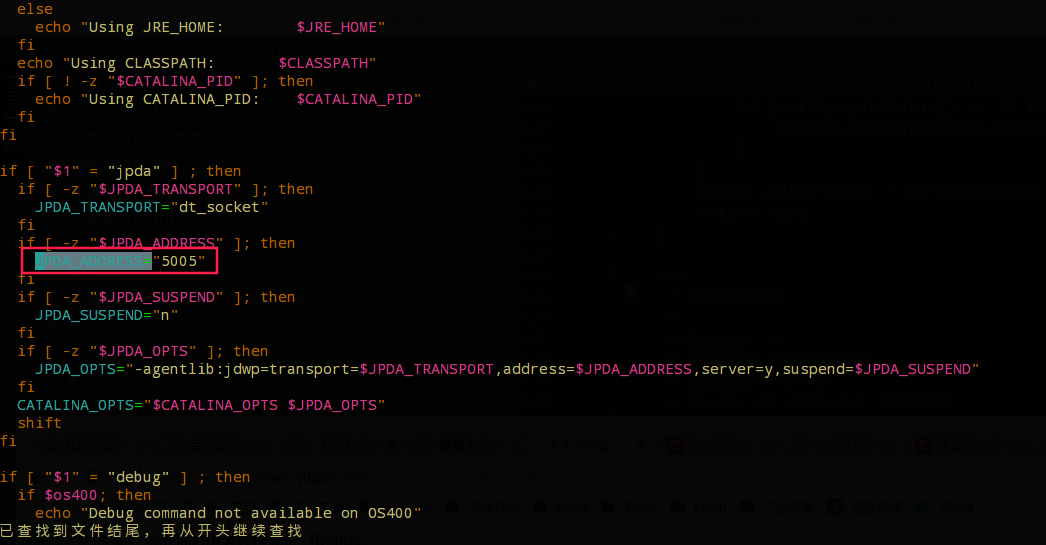This screenshot has width=1046, height=545.
Task: Click the if $os400; then line
Action: (x=84, y=496)
